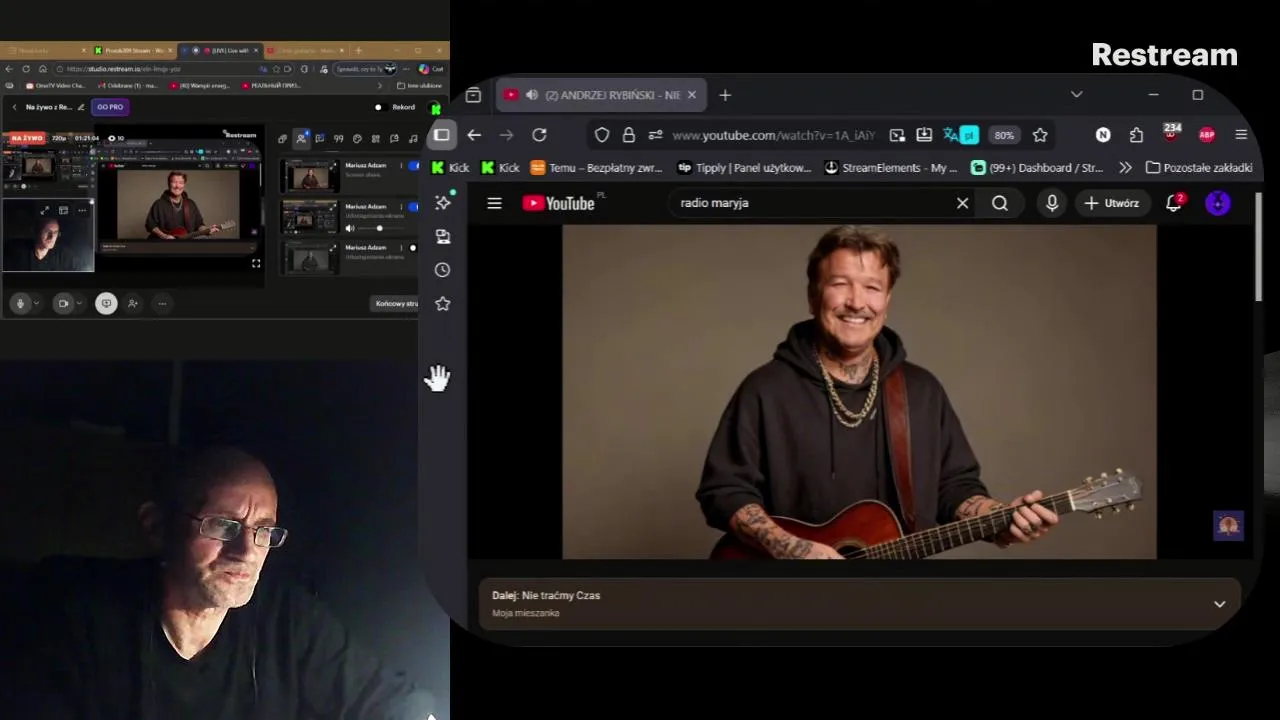Select first Mariusz Adam source thumbnail
This screenshot has width=1280, height=720.
coord(309,176)
